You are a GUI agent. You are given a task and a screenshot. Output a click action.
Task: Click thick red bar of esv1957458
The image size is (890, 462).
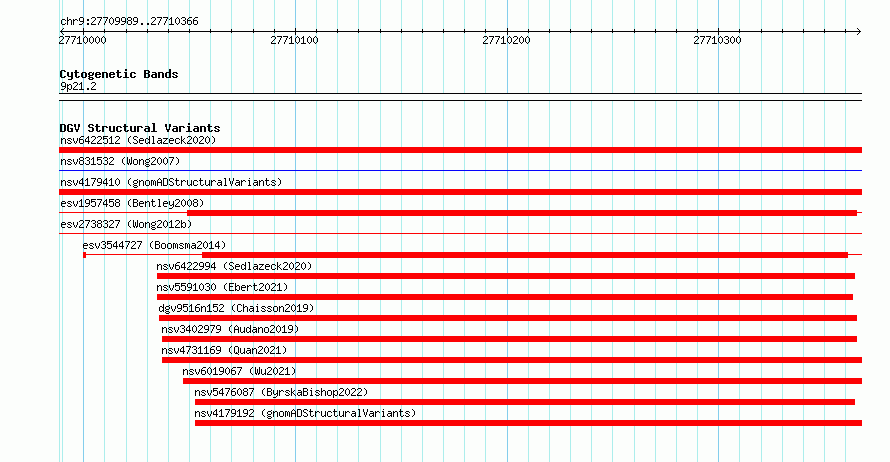coord(522,213)
